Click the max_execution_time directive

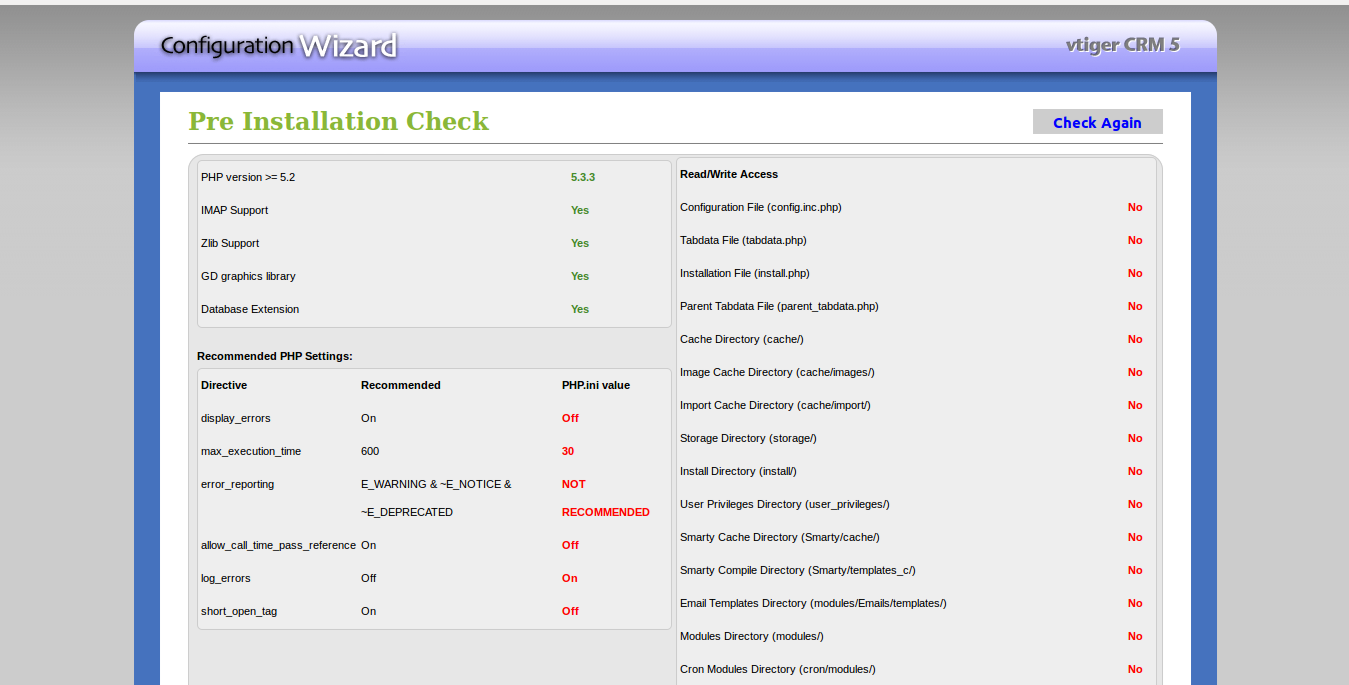pyautogui.click(x=251, y=451)
